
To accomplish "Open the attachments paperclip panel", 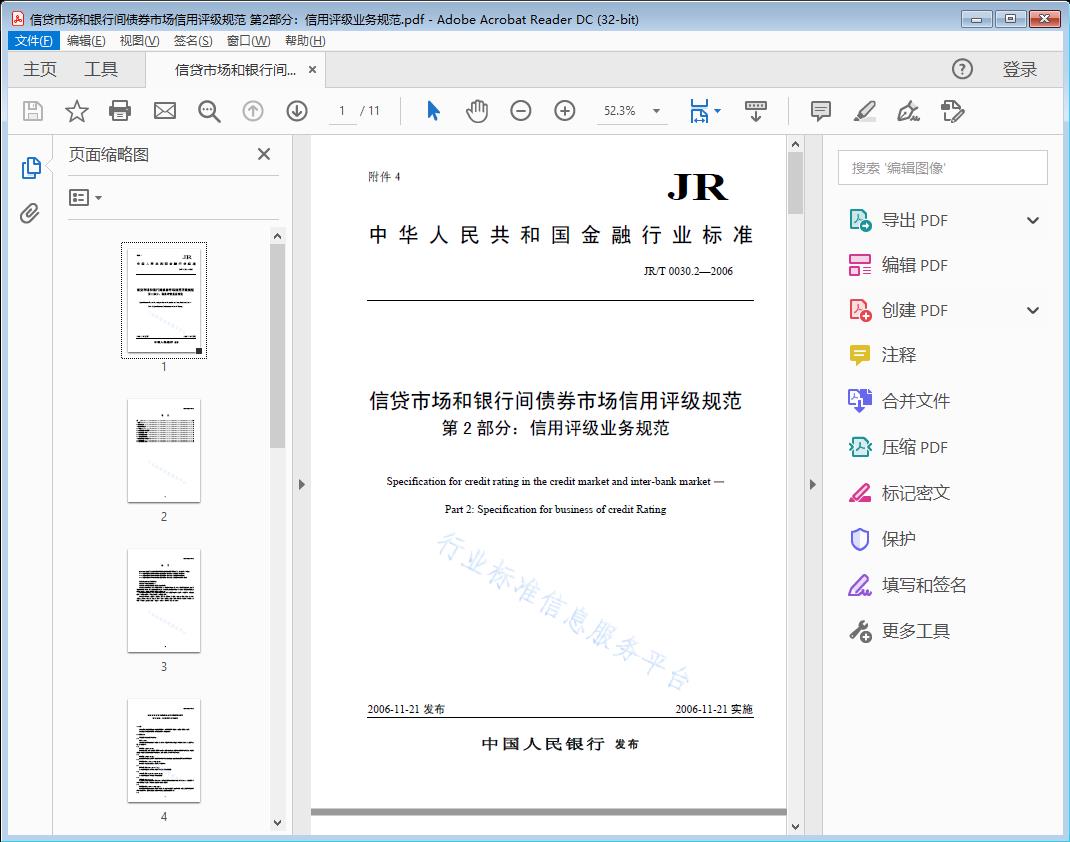I will [30, 213].
